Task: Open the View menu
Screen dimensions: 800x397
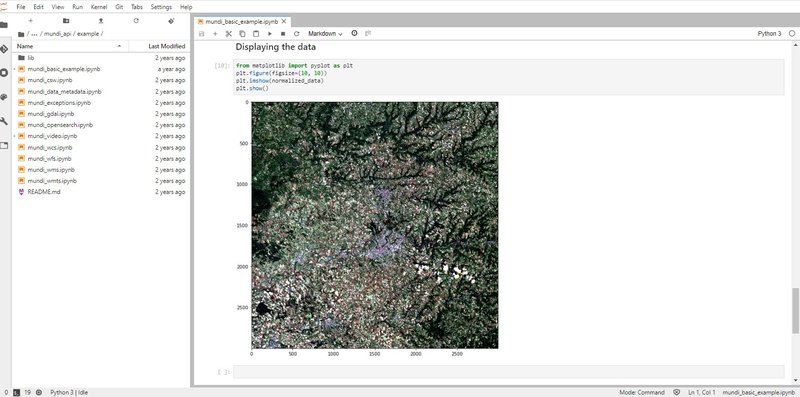Action: [58, 7]
